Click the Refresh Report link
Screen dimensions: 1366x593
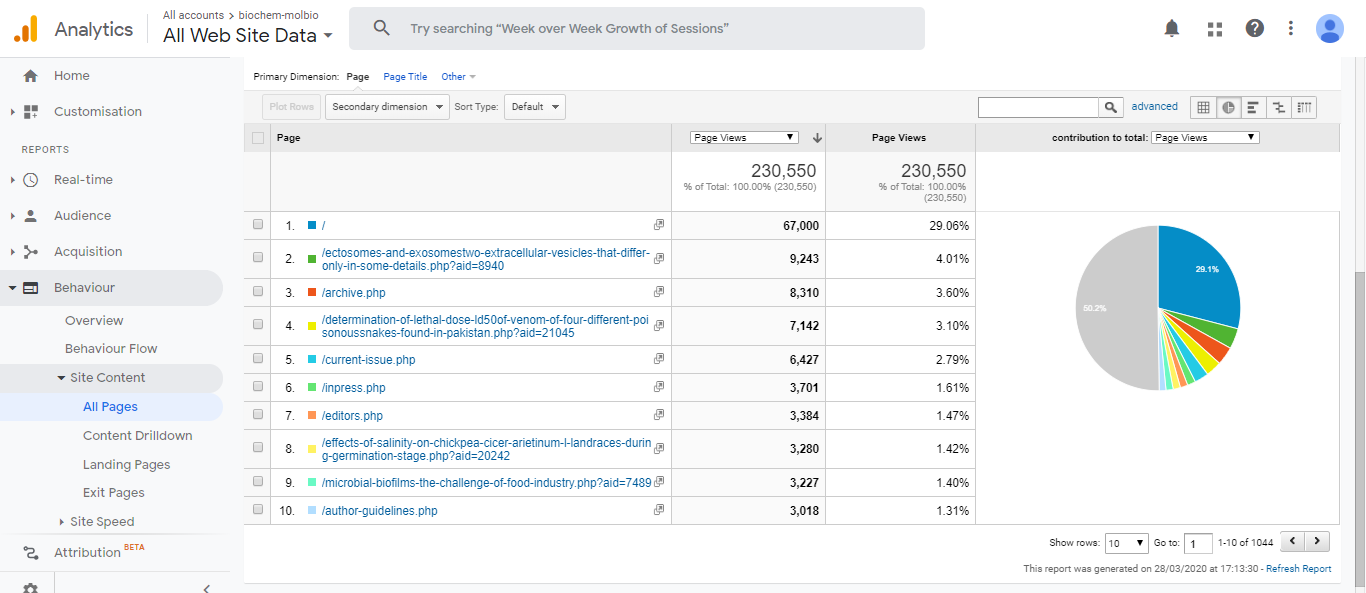1298,569
